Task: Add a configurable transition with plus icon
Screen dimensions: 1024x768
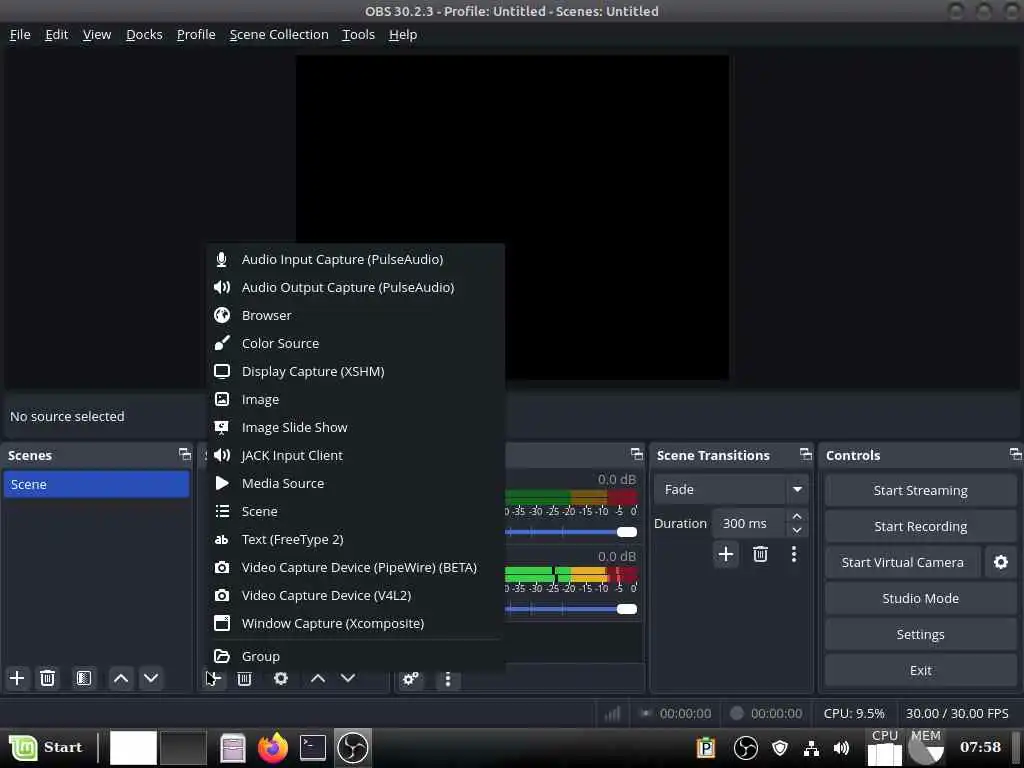Action: click(726, 554)
